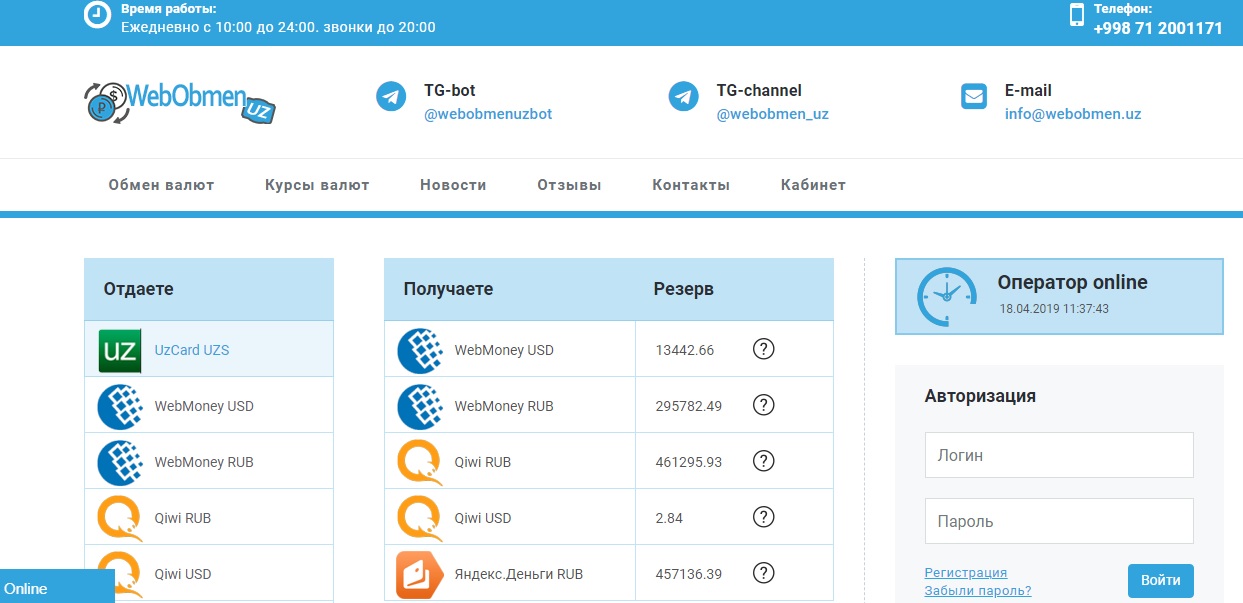Focus the Логин input field
Viewport: 1243px width, 603px height.
(1058, 455)
